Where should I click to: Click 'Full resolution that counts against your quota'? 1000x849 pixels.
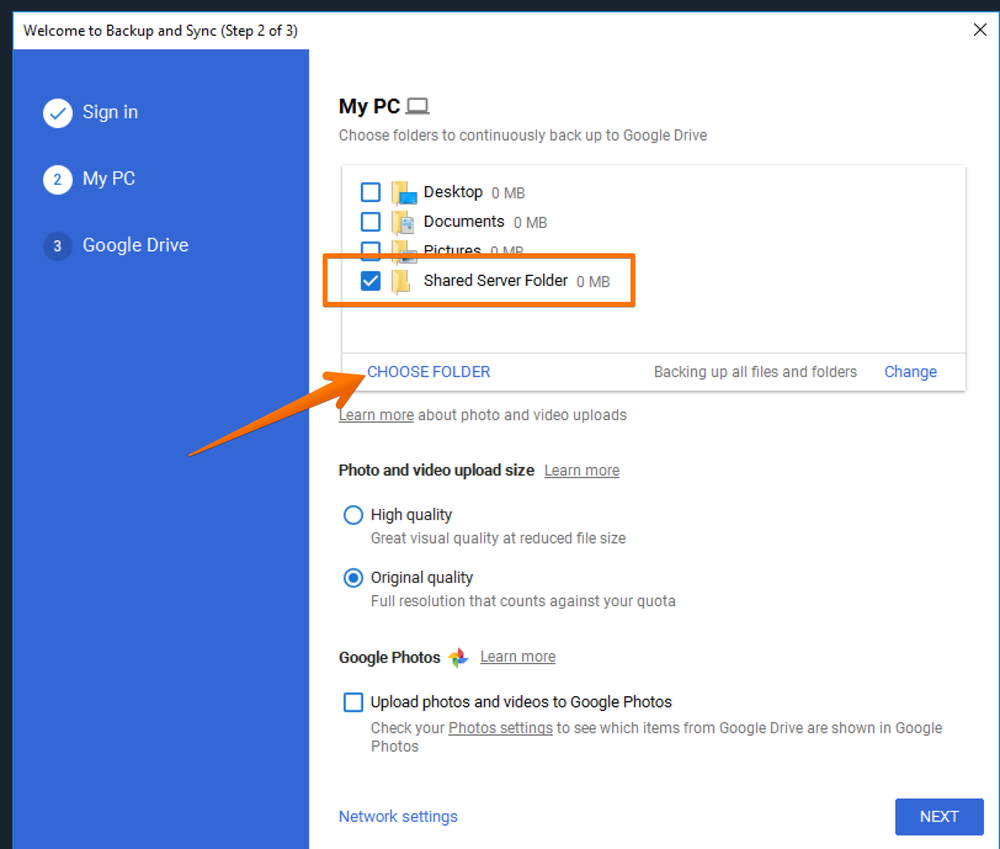point(523,601)
